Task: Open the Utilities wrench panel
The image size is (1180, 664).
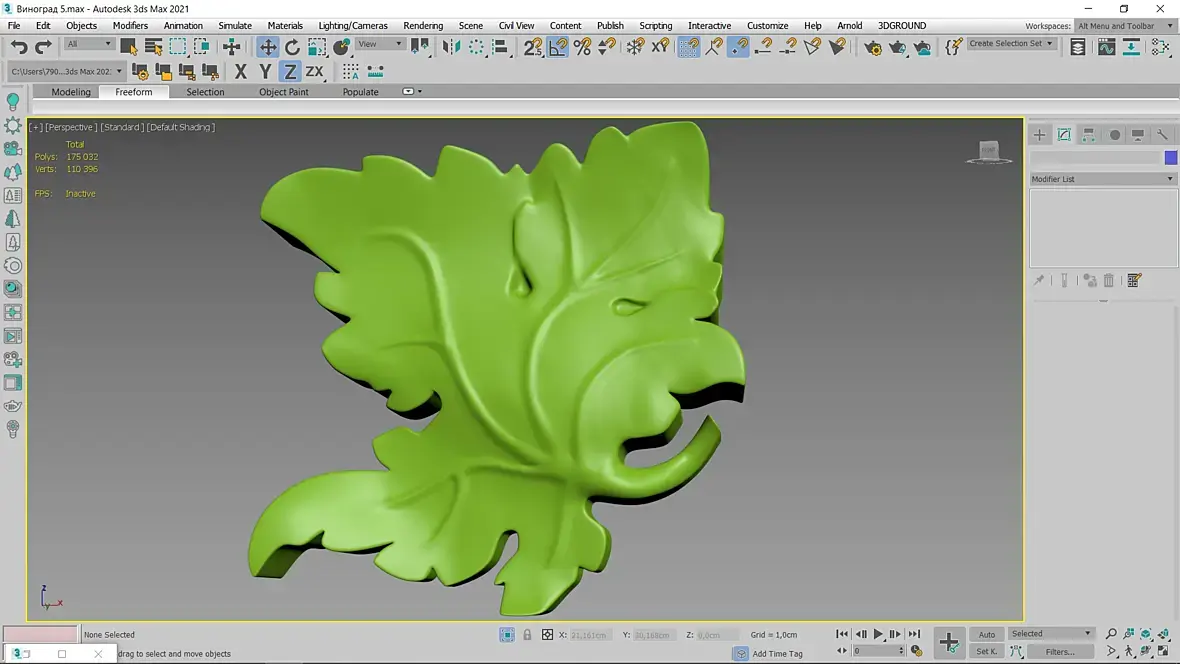Action: (x=1162, y=135)
